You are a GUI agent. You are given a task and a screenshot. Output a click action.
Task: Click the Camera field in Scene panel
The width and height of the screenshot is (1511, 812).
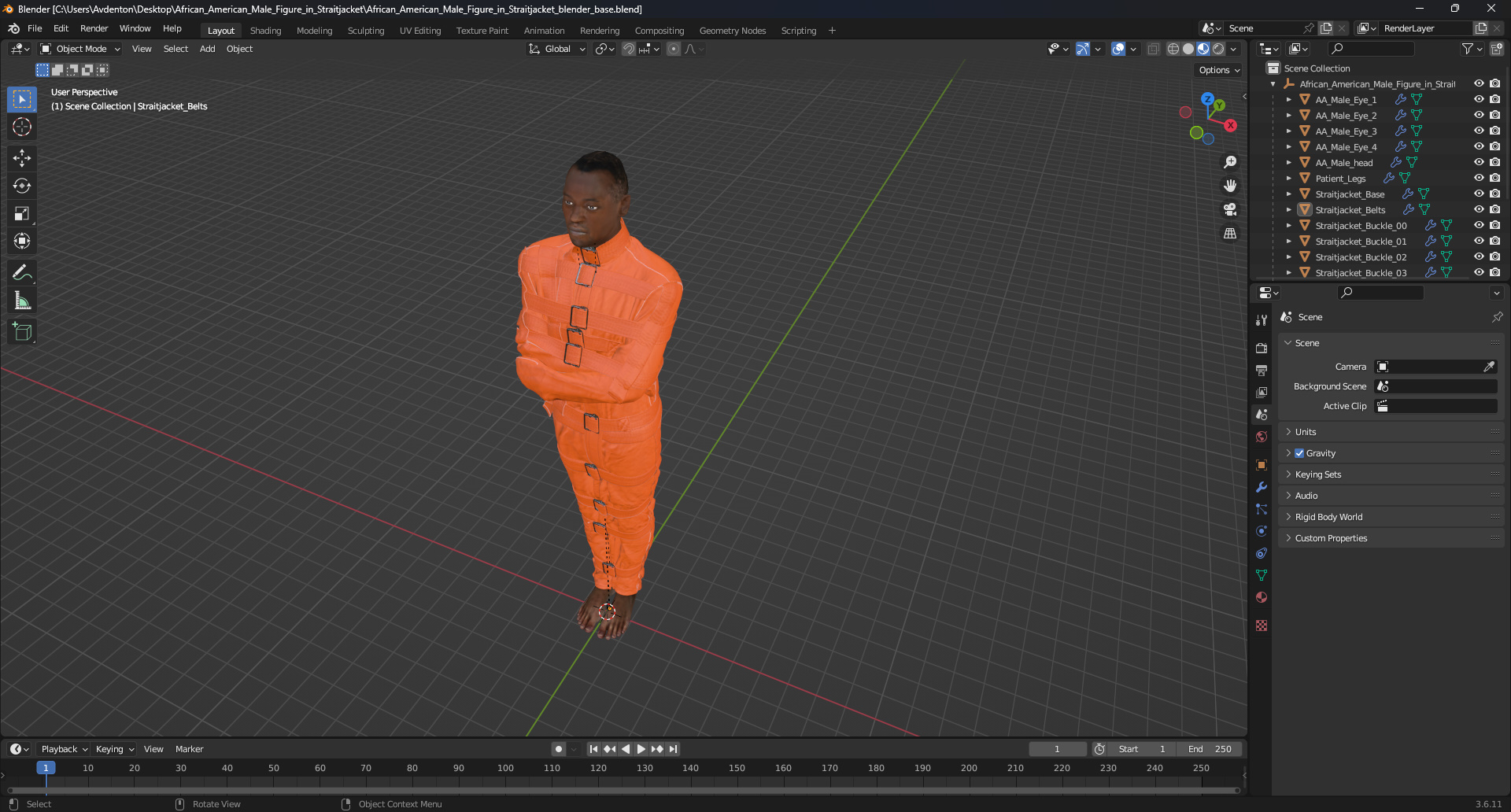tap(1435, 367)
